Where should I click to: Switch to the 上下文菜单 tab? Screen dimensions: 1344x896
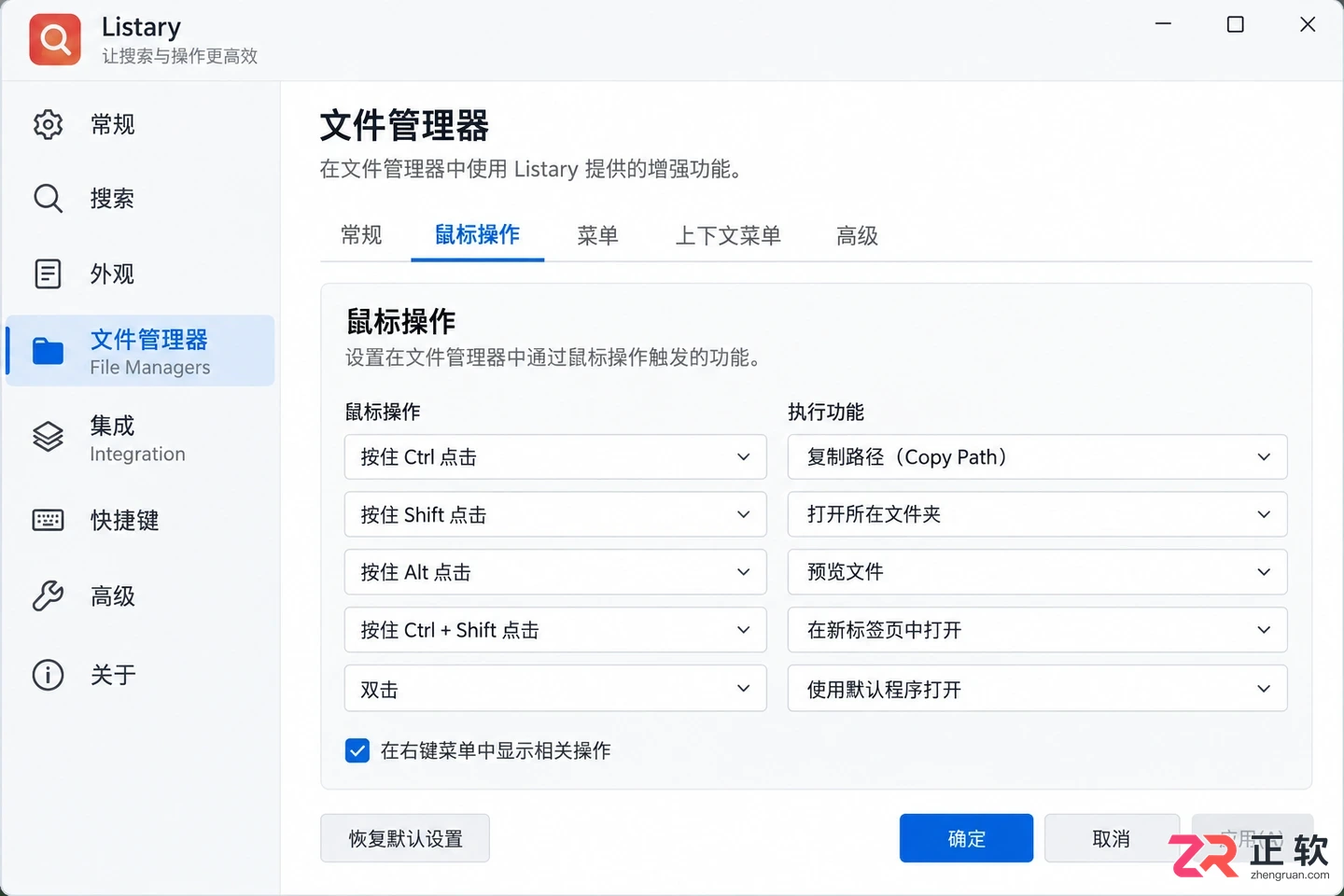728,235
